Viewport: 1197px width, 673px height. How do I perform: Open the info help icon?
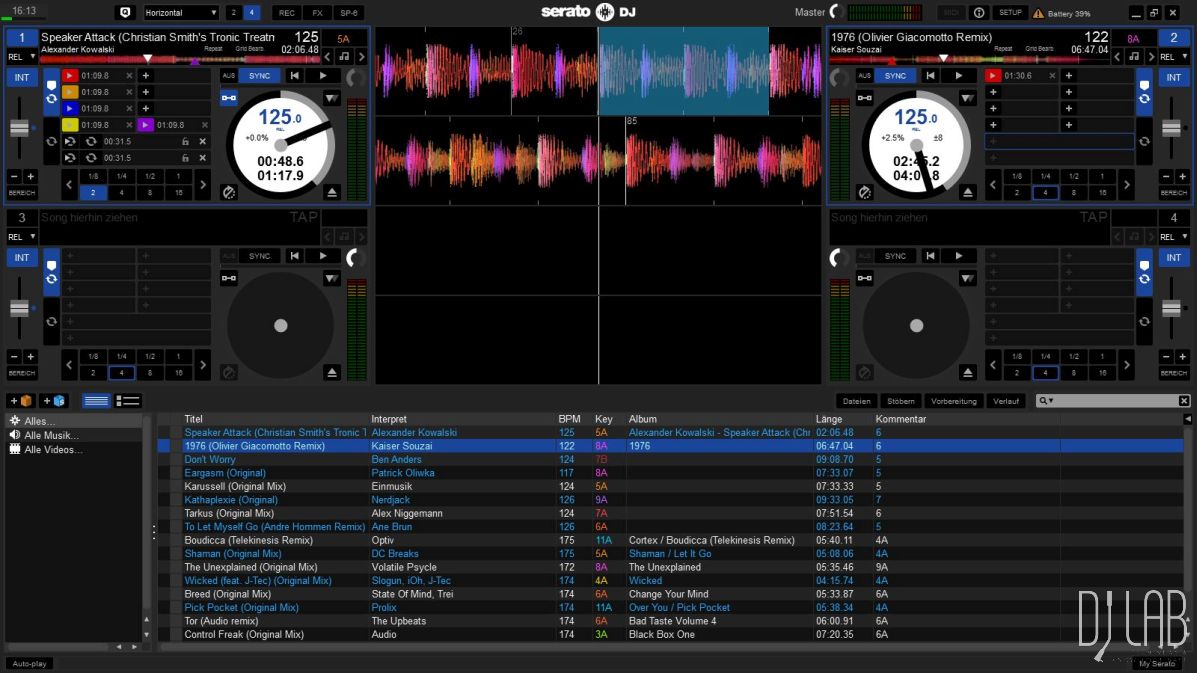(979, 13)
